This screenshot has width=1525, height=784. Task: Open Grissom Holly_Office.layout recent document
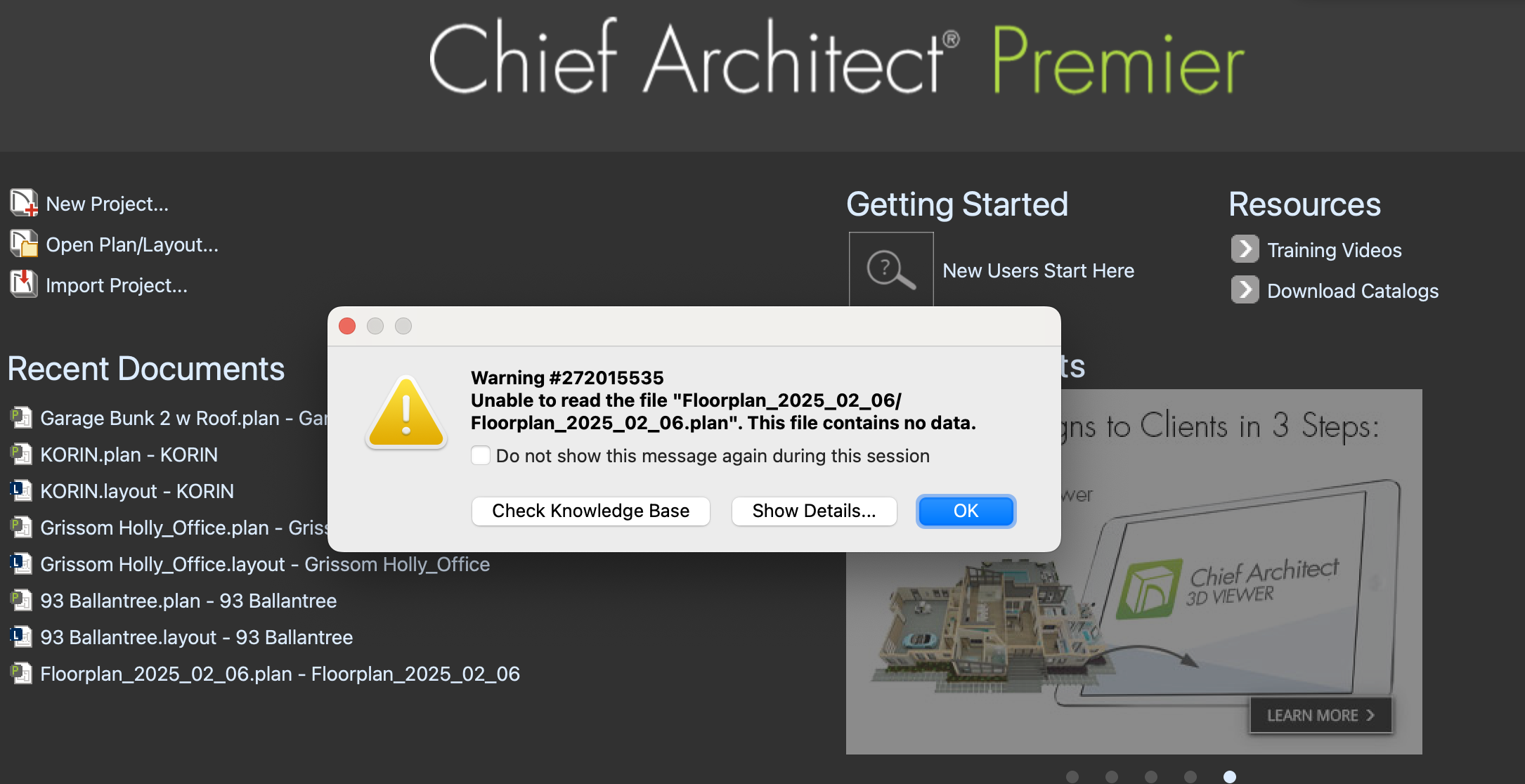coord(265,564)
